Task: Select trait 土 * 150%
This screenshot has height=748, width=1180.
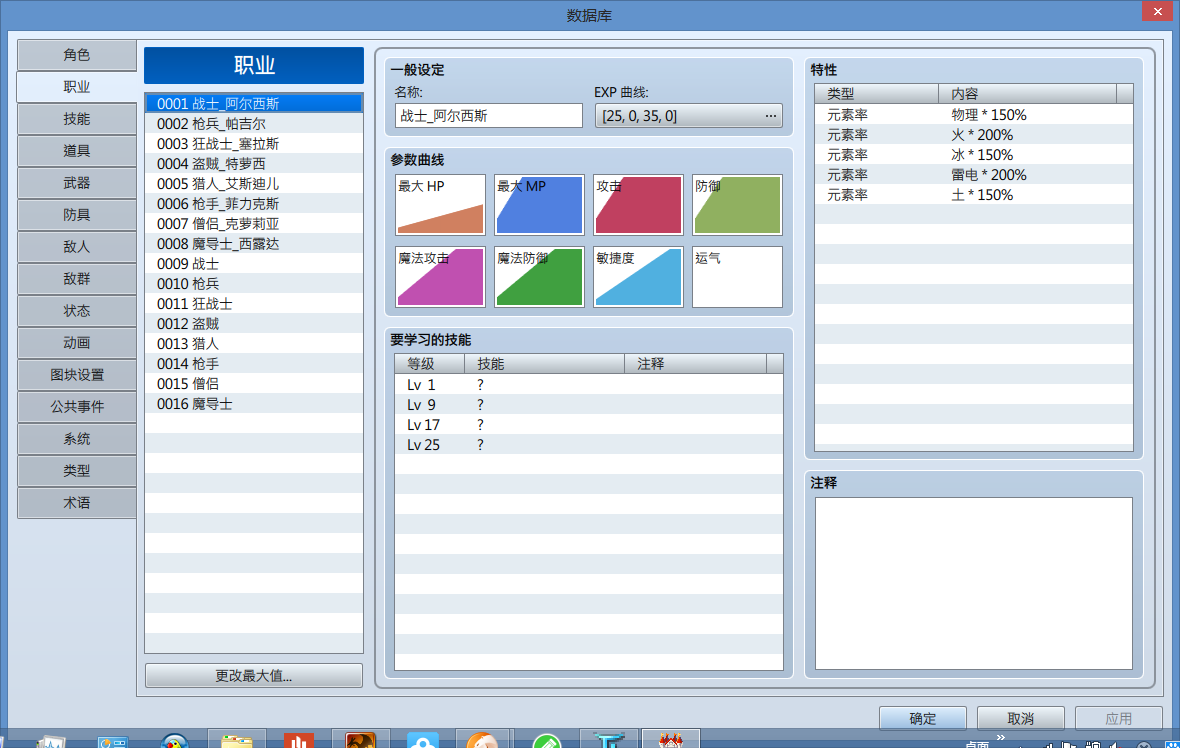Action: click(x=974, y=195)
